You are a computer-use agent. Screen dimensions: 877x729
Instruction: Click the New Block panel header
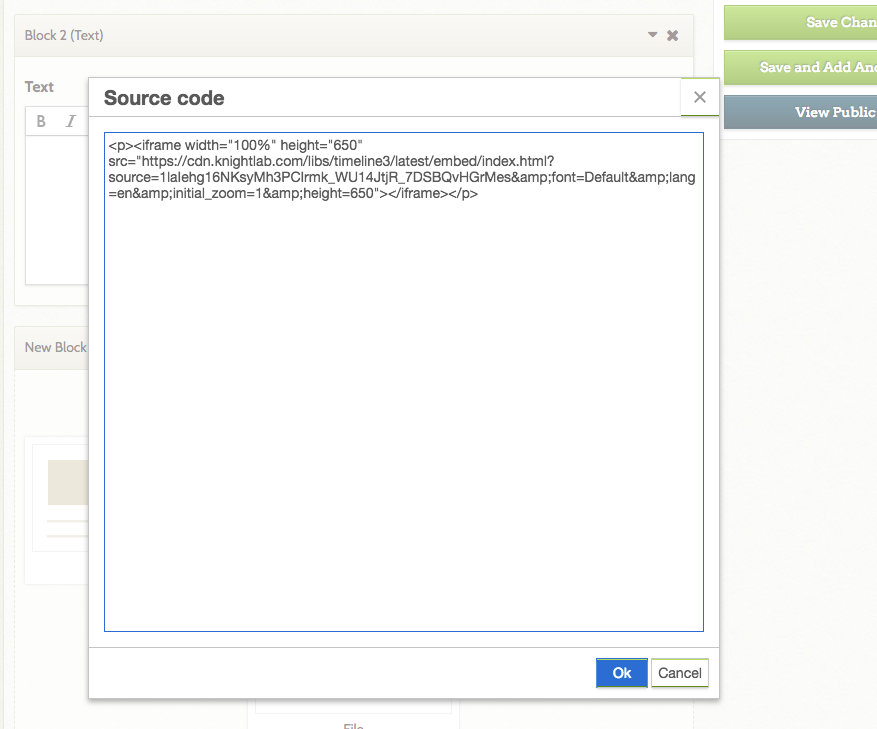click(55, 347)
